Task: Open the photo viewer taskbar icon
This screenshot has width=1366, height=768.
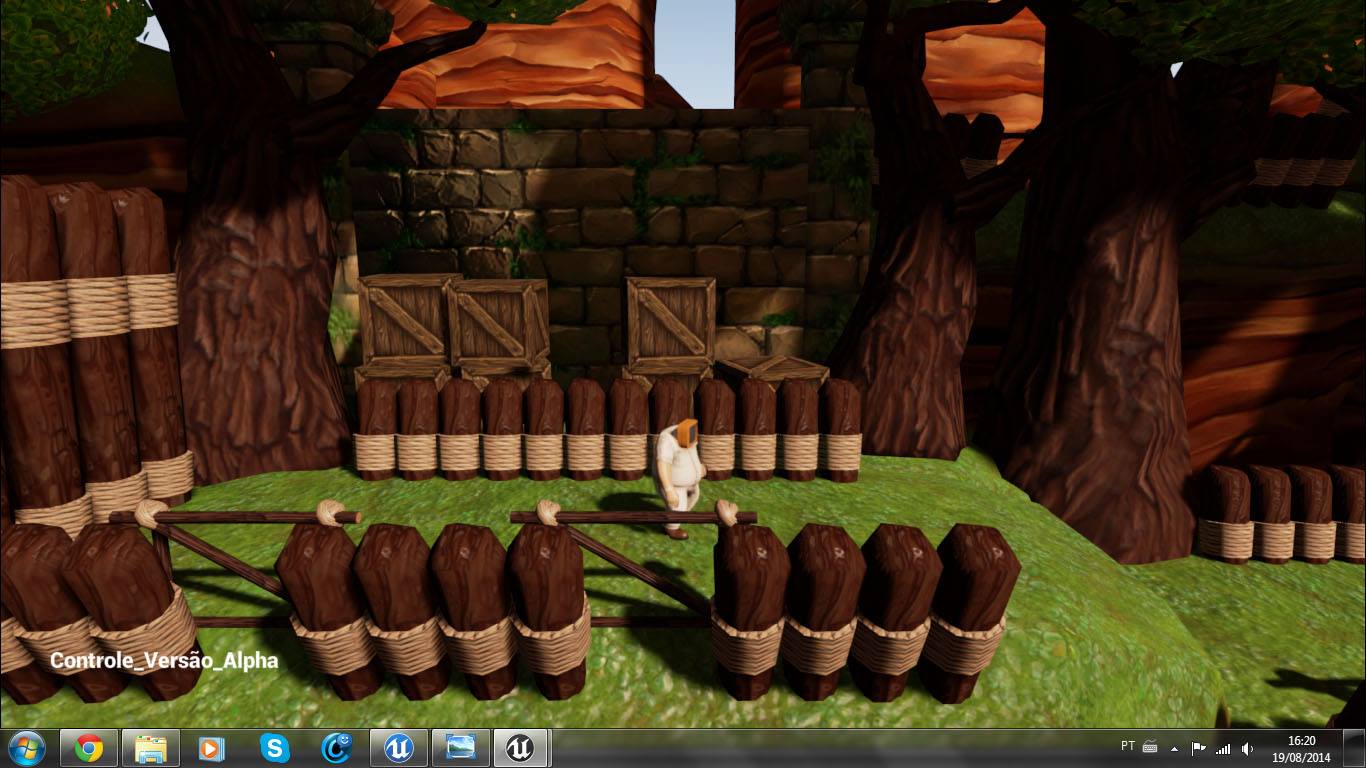Action: (x=461, y=748)
